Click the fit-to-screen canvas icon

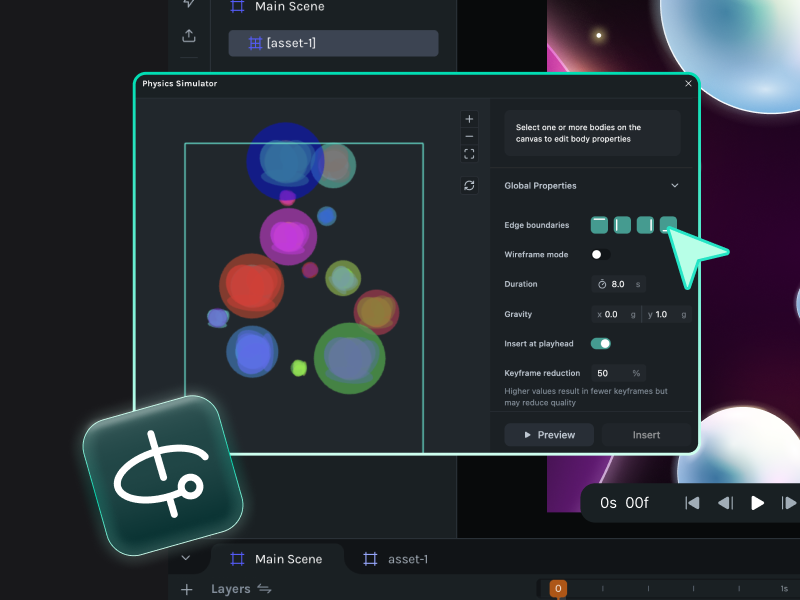point(469,154)
